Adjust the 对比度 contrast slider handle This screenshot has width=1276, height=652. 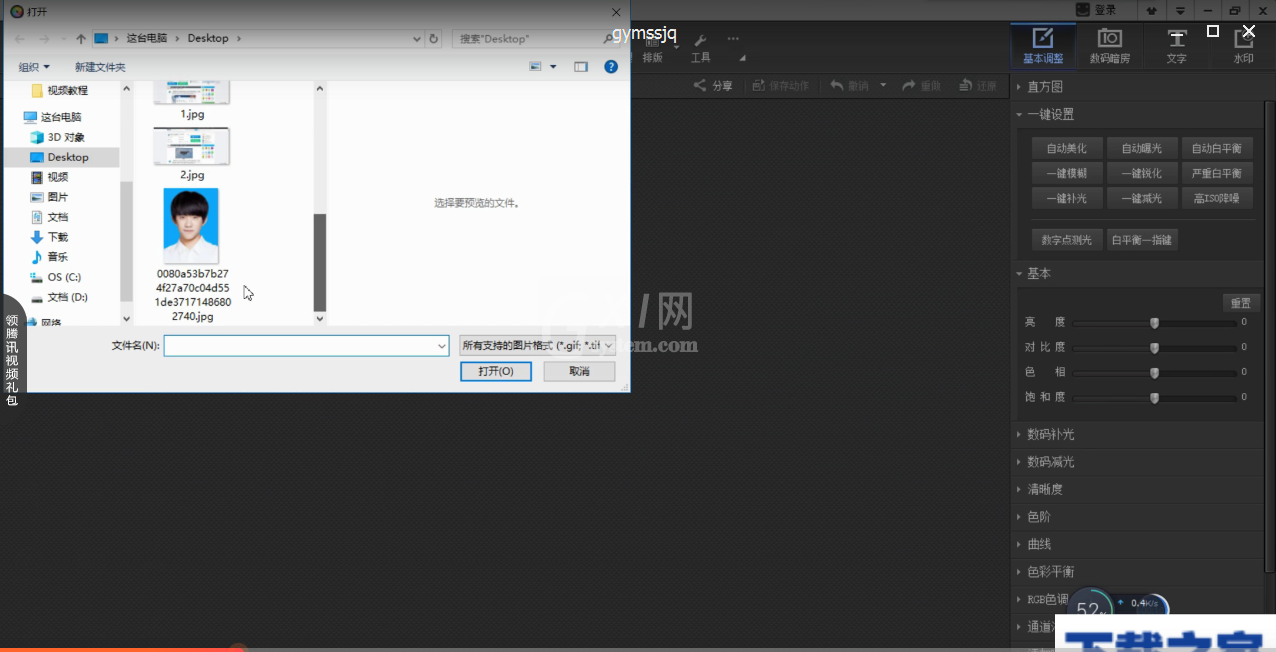click(1155, 348)
